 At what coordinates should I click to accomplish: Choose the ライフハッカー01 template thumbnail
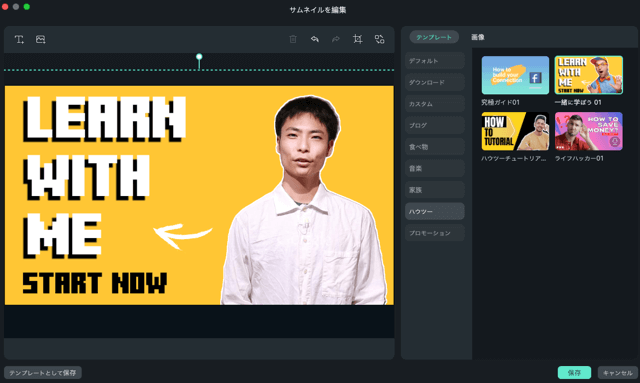pyautogui.click(x=589, y=131)
